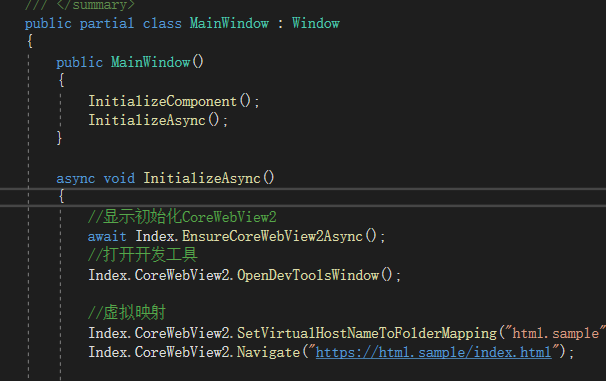Click the opening brace of InitializeAsync
Image resolution: width=606 pixels, height=381 pixels.
click(x=61, y=196)
